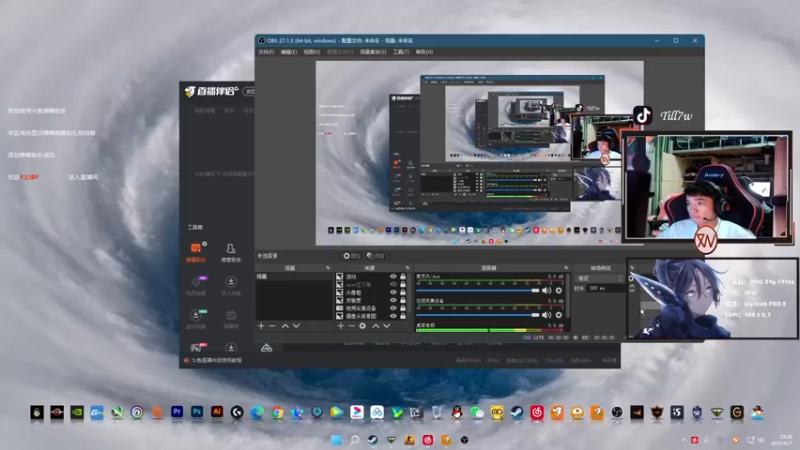Open 弹幕助手 tool in the streaming companion window
Viewport: 800px width, 450px height.
[196, 253]
